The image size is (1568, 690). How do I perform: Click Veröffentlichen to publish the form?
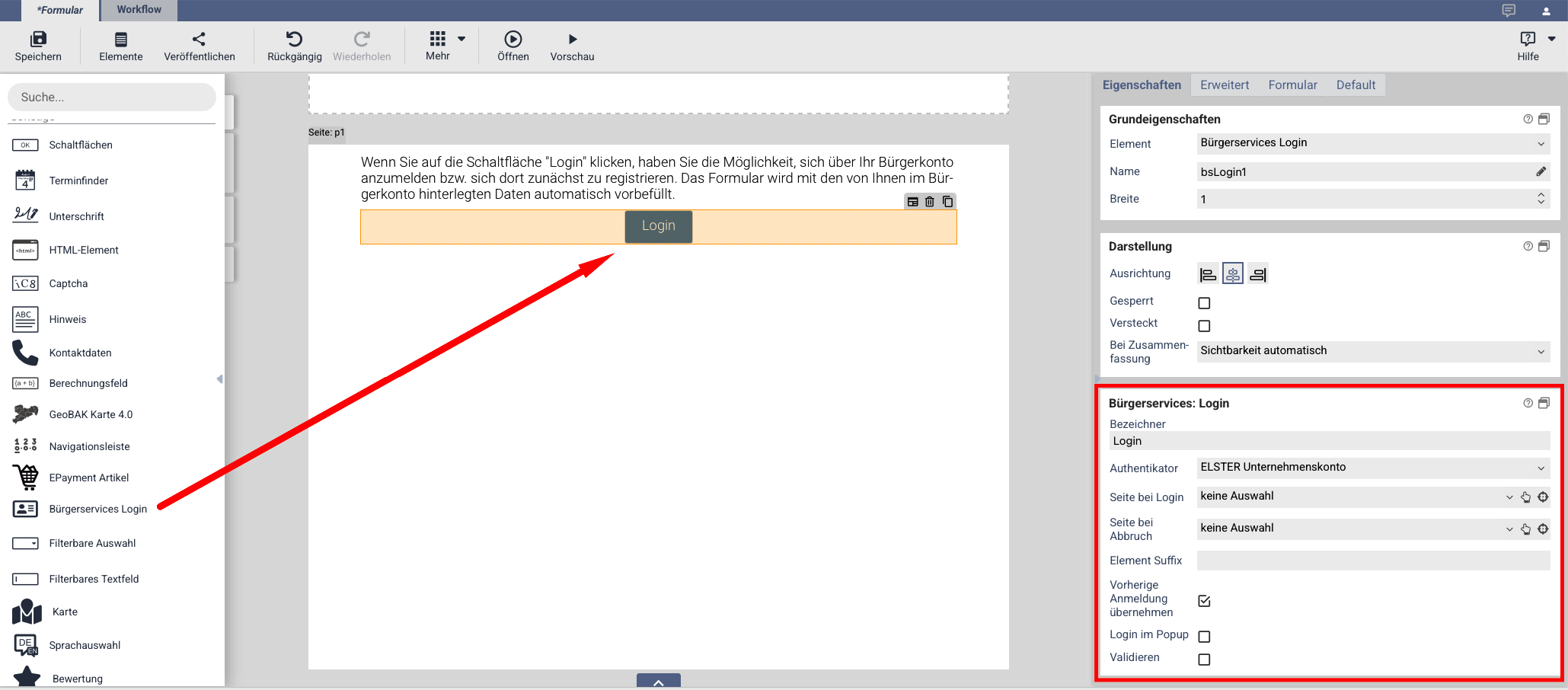[200, 46]
